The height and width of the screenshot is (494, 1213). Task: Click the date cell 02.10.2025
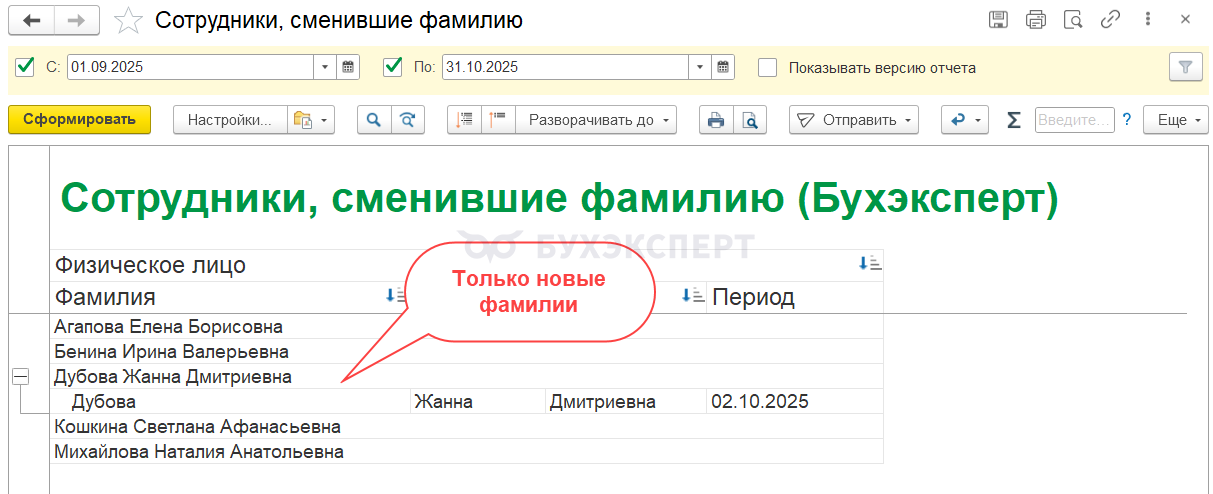[x=795, y=402]
